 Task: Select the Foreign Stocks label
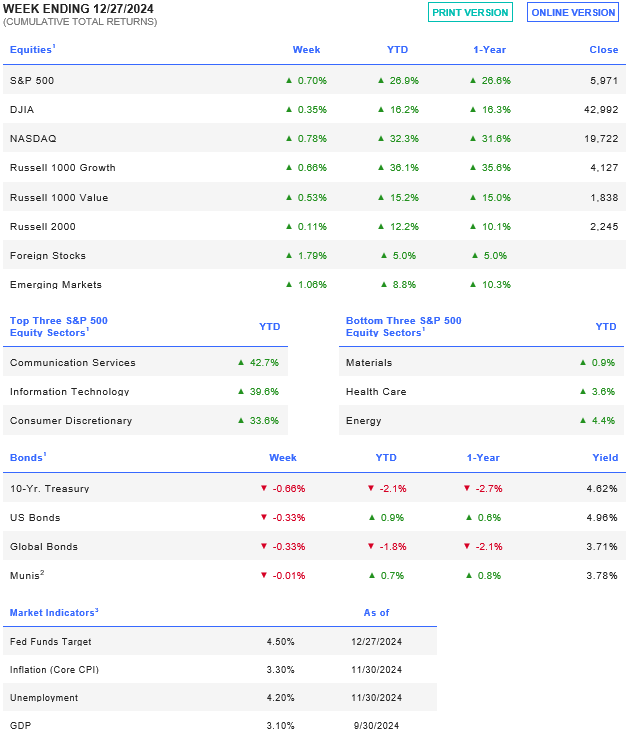(48, 256)
